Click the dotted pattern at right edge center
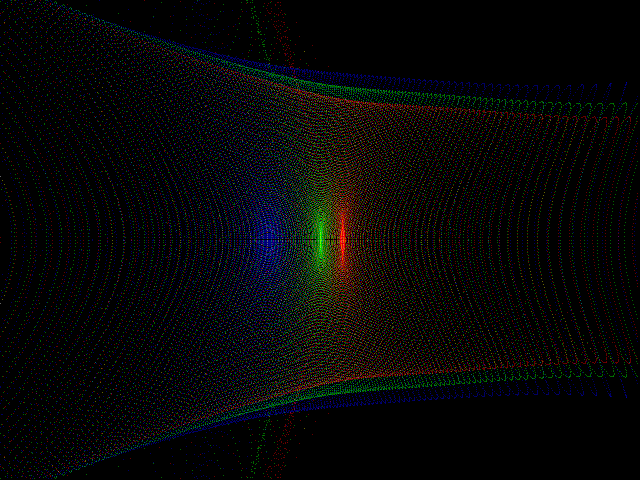Screen dimensions: 640x480 point(620,238)
